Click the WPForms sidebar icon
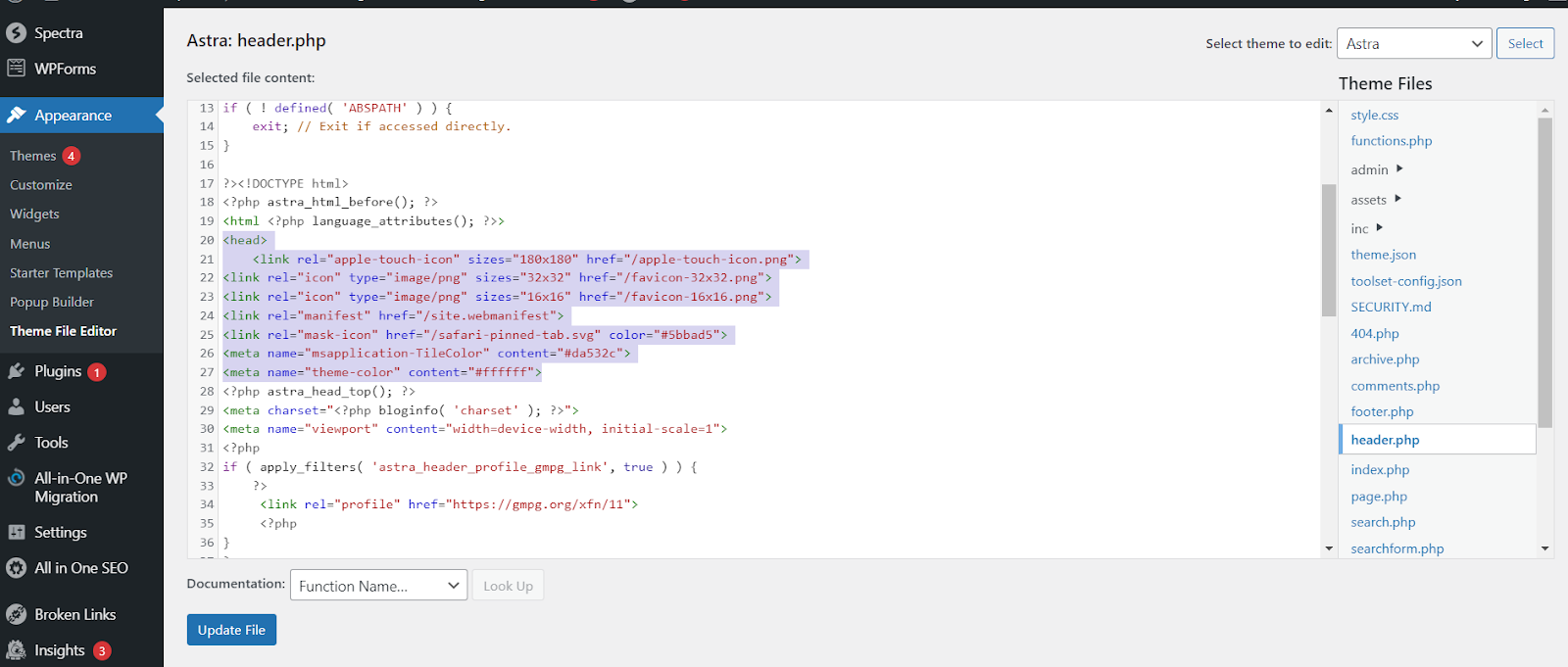1568x667 pixels. pyautogui.click(x=16, y=69)
